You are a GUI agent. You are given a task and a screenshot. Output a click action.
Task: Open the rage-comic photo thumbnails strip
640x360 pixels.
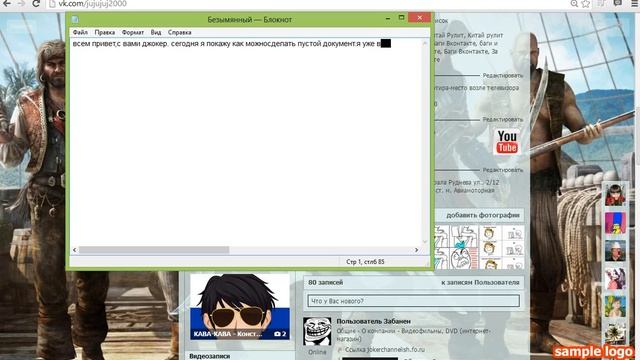click(x=480, y=247)
